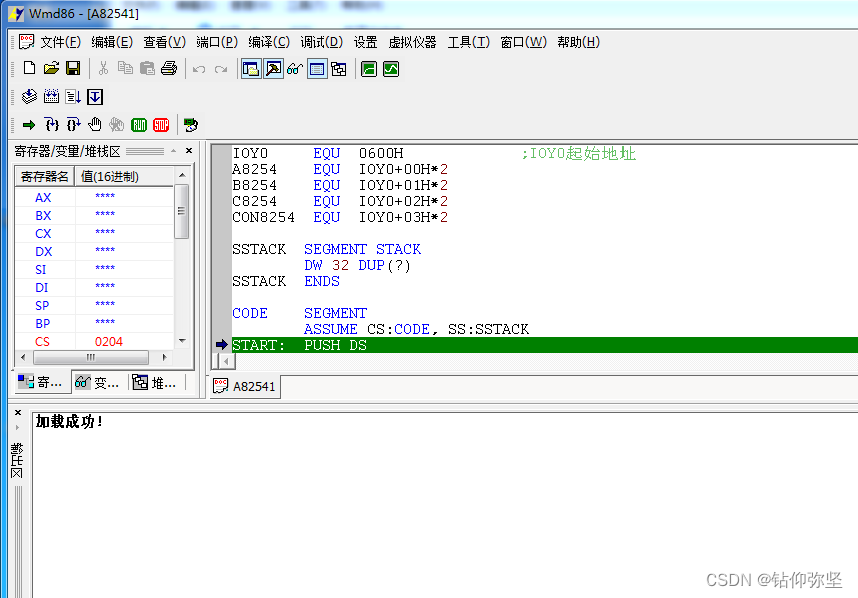This screenshot has width=858, height=598.
Task: Click the 值(16进制) column header
Action: click(x=124, y=177)
